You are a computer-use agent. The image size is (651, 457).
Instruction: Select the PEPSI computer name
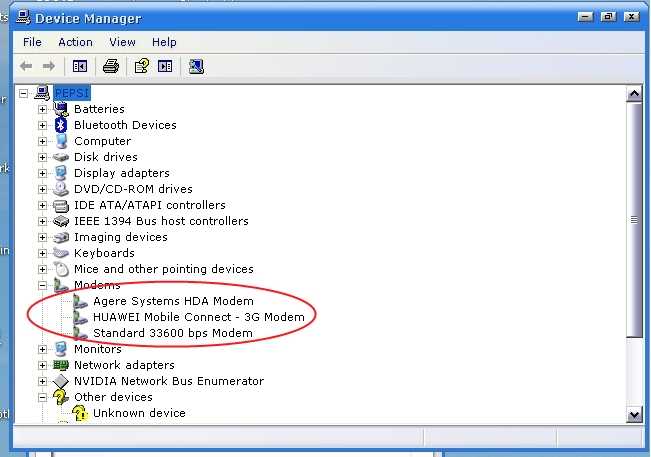coord(72,93)
